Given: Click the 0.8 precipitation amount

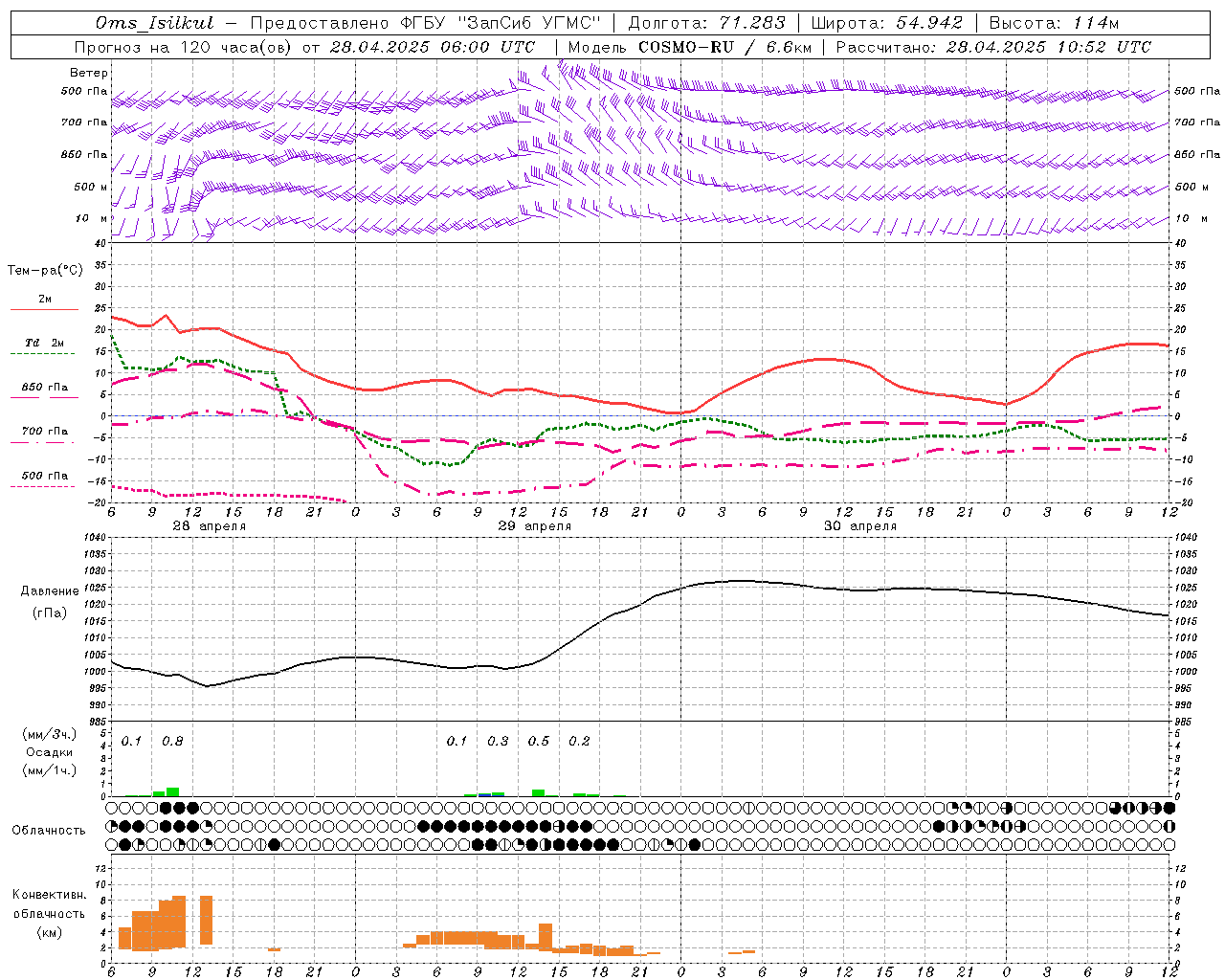Looking at the screenshot, I should pos(172,742).
